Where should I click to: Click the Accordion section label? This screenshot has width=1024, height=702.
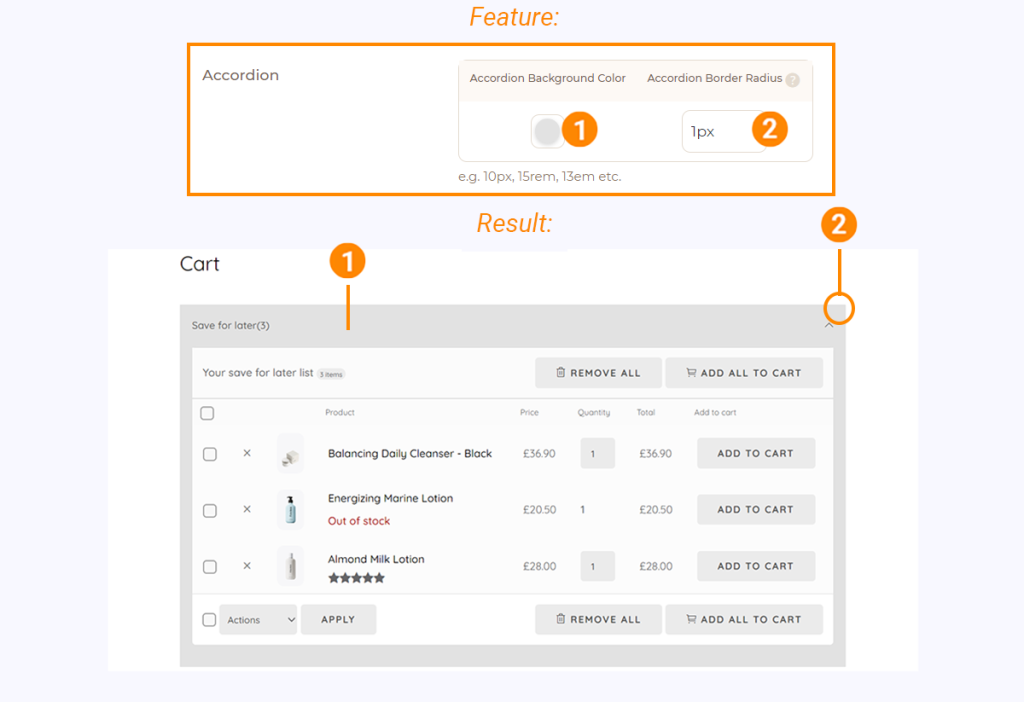pos(240,75)
